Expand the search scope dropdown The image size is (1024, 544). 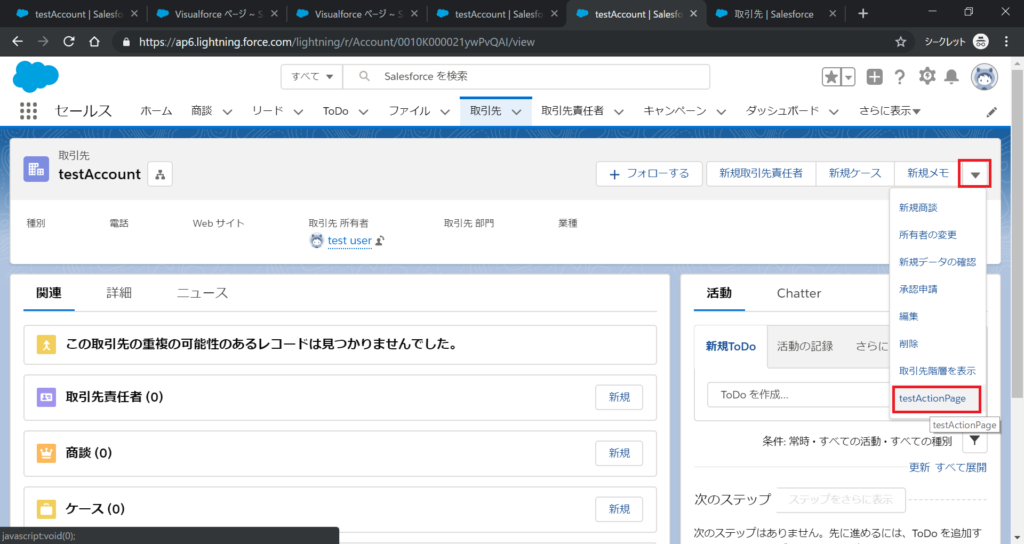click(x=311, y=77)
